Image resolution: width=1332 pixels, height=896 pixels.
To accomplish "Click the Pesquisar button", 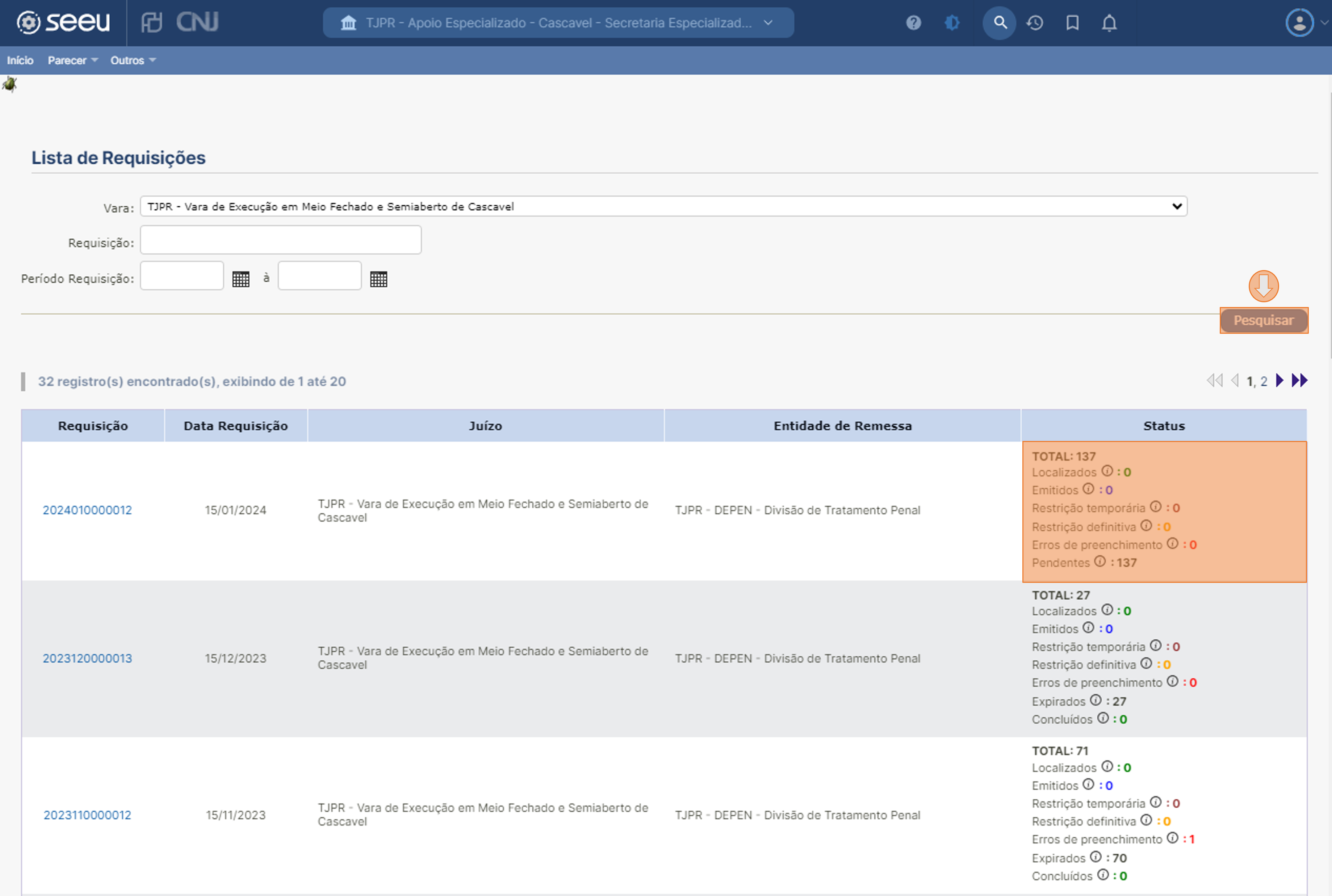I will 1264,321.
